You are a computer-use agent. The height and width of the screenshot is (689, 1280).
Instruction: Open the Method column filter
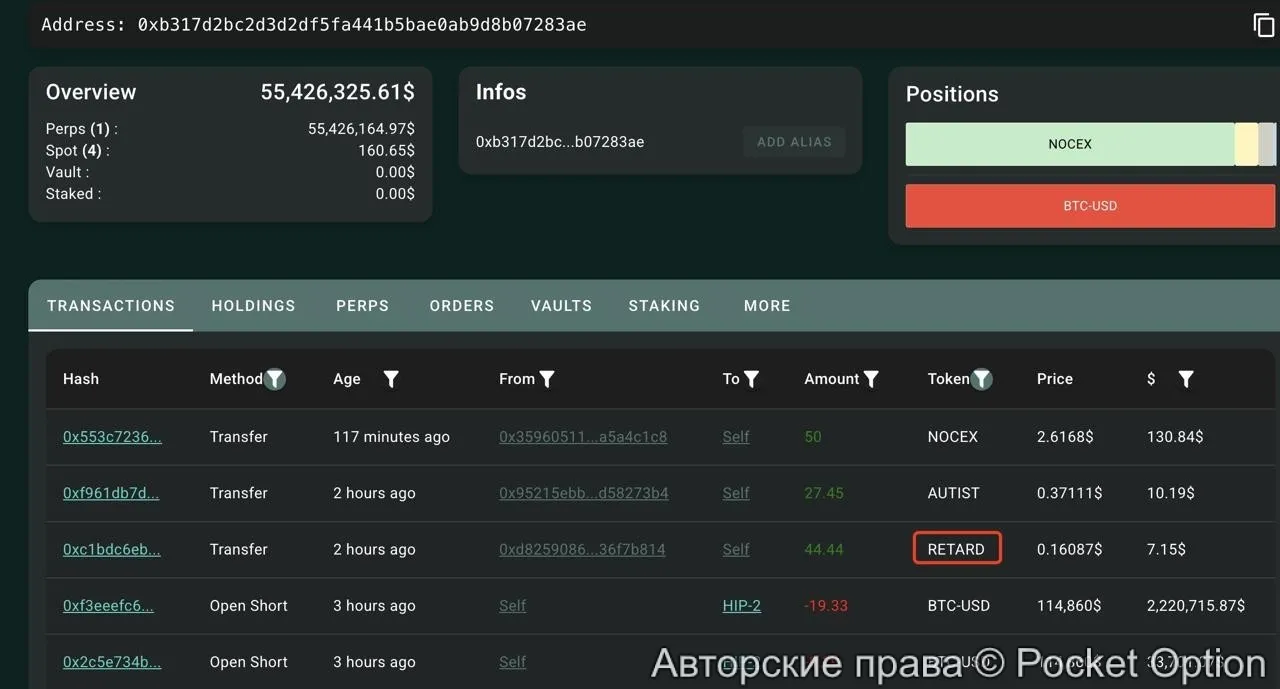click(x=275, y=379)
